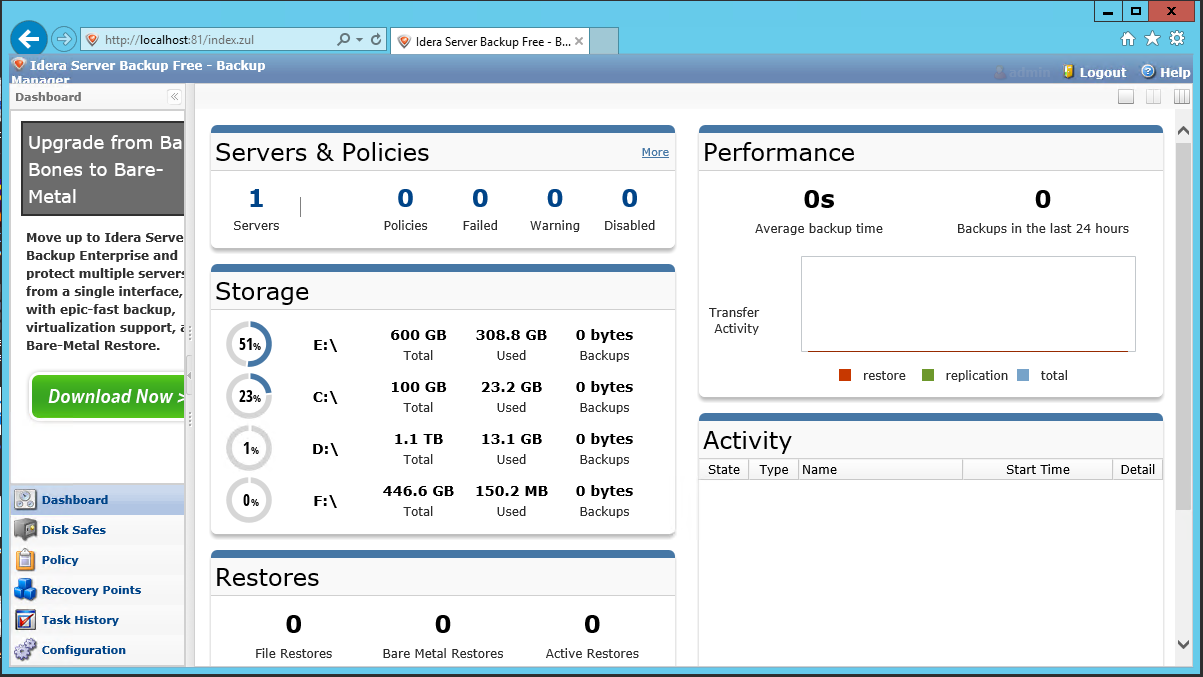1203x677 pixels.
Task: Open the Configuration gears icon
Action: pyautogui.click(x=25, y=650)
